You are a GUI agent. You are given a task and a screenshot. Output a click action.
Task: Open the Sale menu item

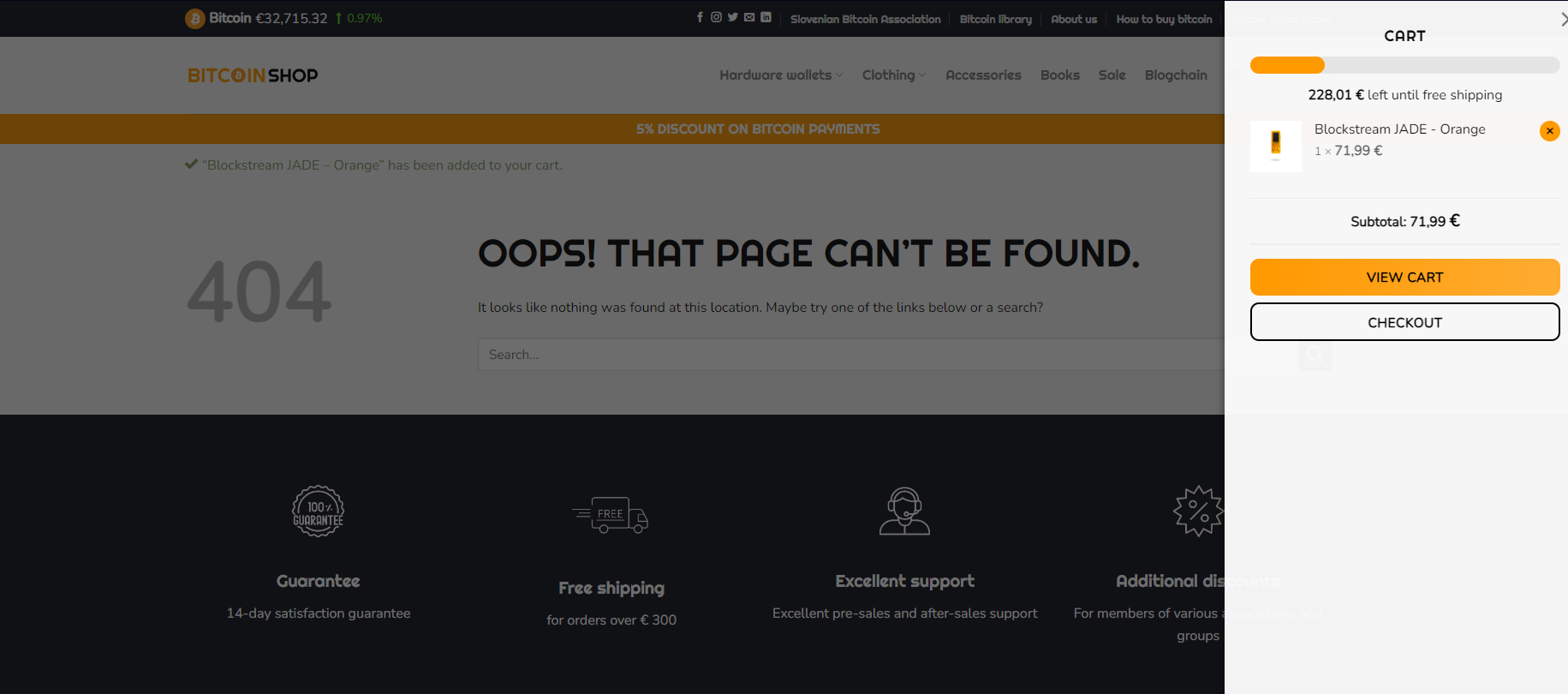click(1112, 75)
